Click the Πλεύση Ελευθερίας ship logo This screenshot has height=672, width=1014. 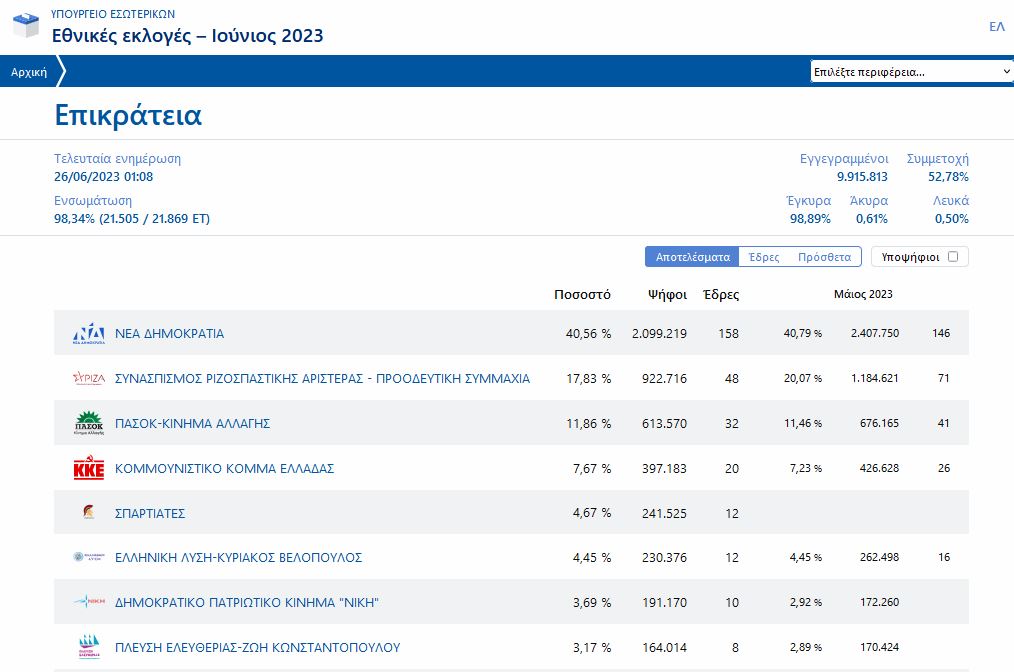coord(89,647)
